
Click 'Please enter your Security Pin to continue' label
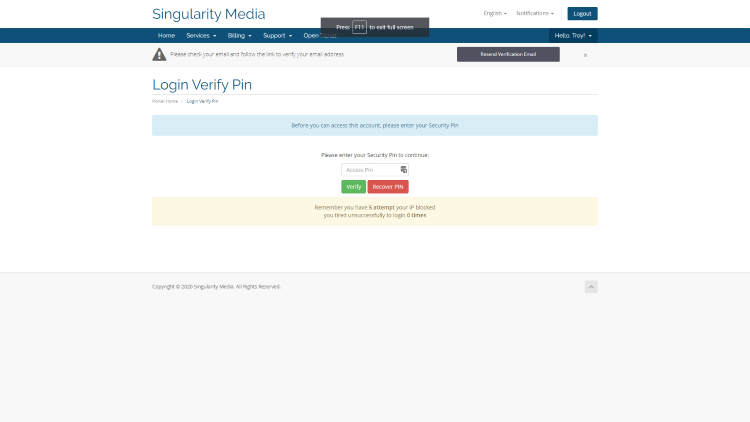pos(375,155)
